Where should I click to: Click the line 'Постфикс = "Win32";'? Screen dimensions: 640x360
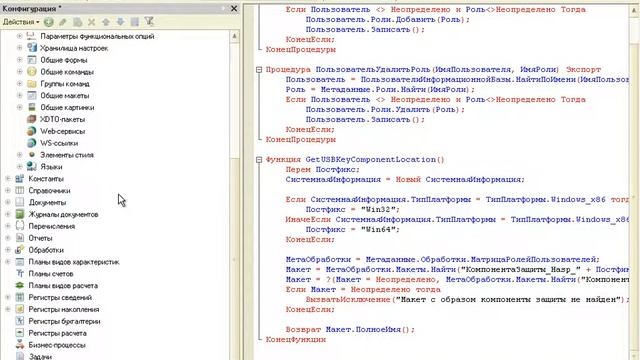[x=353, y=209]
